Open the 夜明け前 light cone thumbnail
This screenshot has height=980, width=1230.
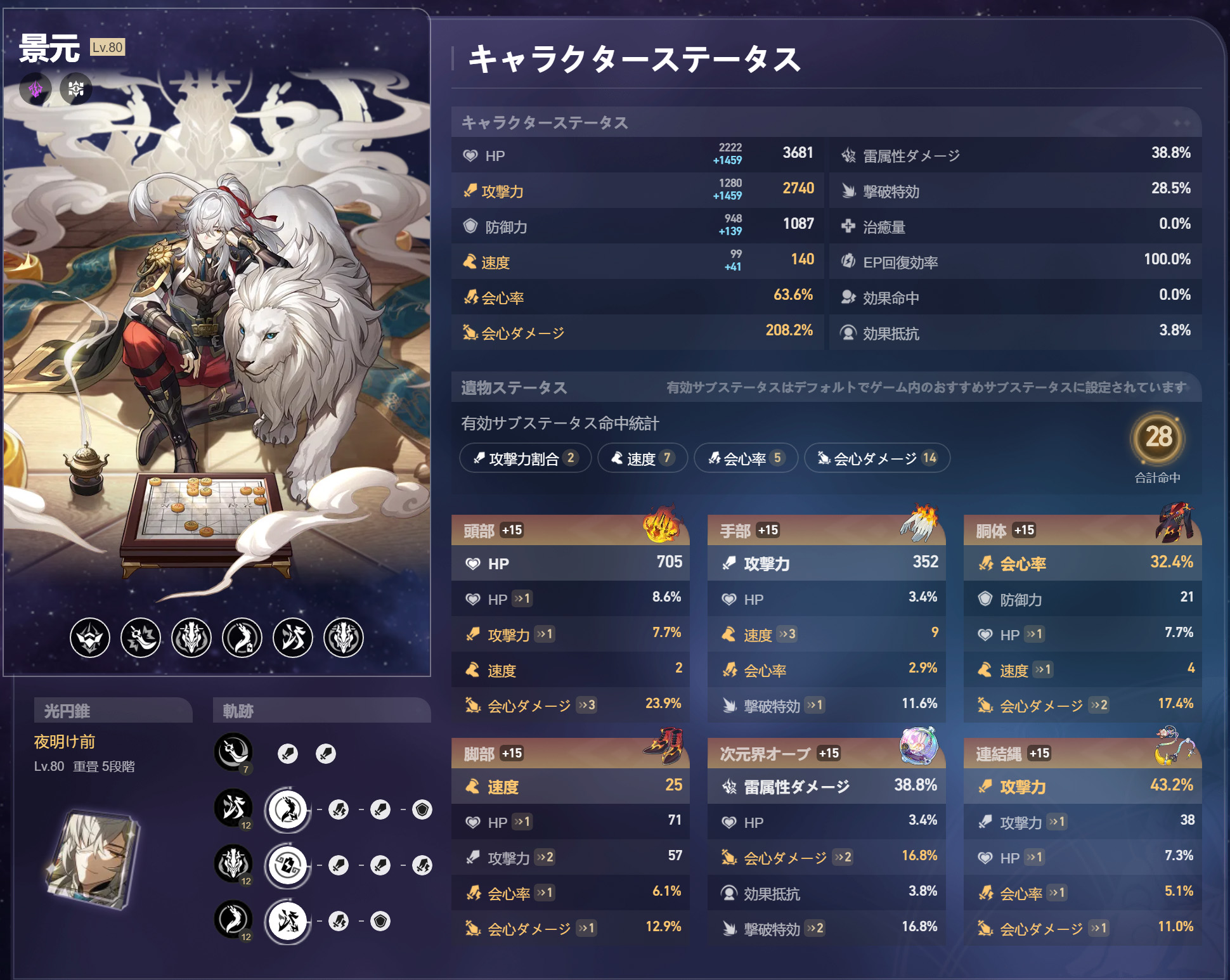pyautogui.click(x=94, y=858)
